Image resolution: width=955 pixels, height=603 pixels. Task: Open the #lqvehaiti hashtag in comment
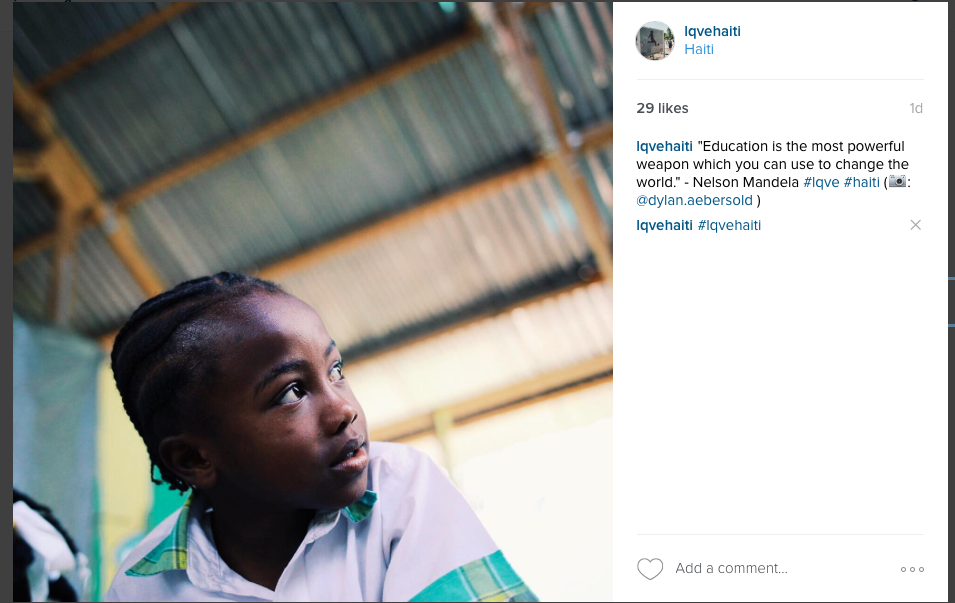click(x=729, y=225)
